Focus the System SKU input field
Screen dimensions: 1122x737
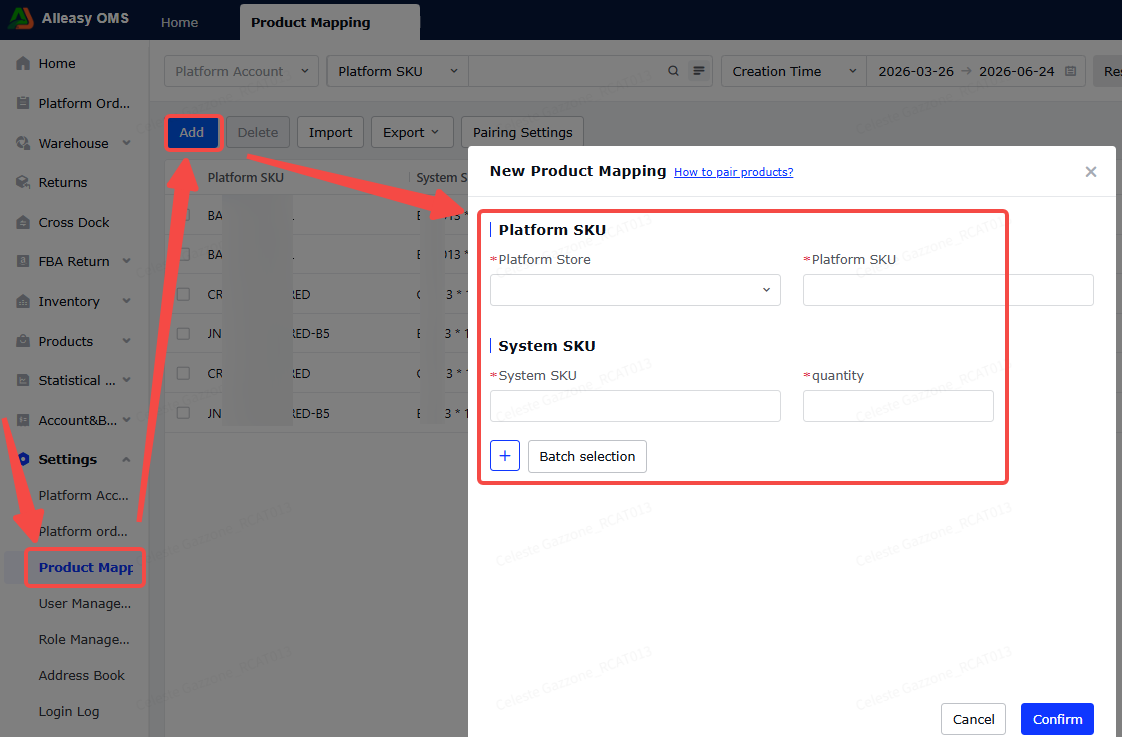click(x=635, y=406)
